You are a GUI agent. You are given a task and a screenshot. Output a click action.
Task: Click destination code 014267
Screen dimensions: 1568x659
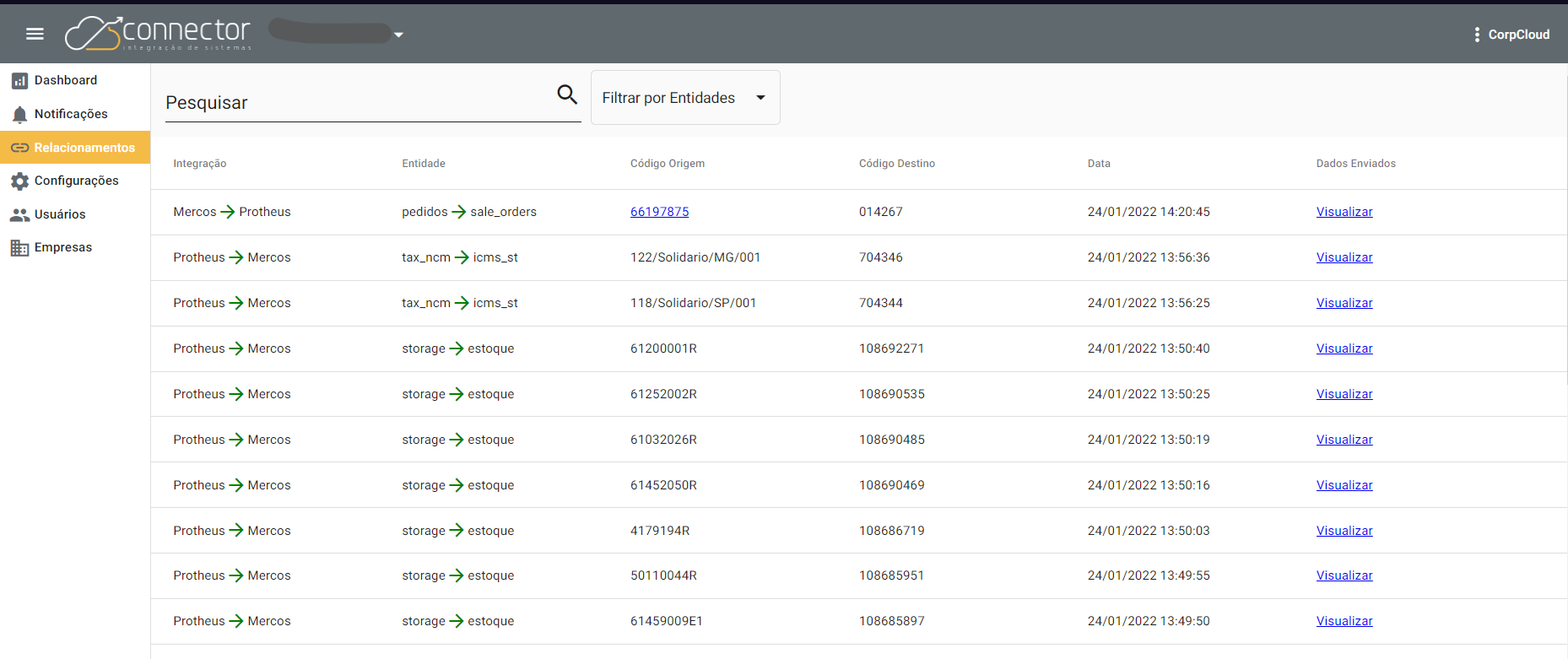pos(881,212)
